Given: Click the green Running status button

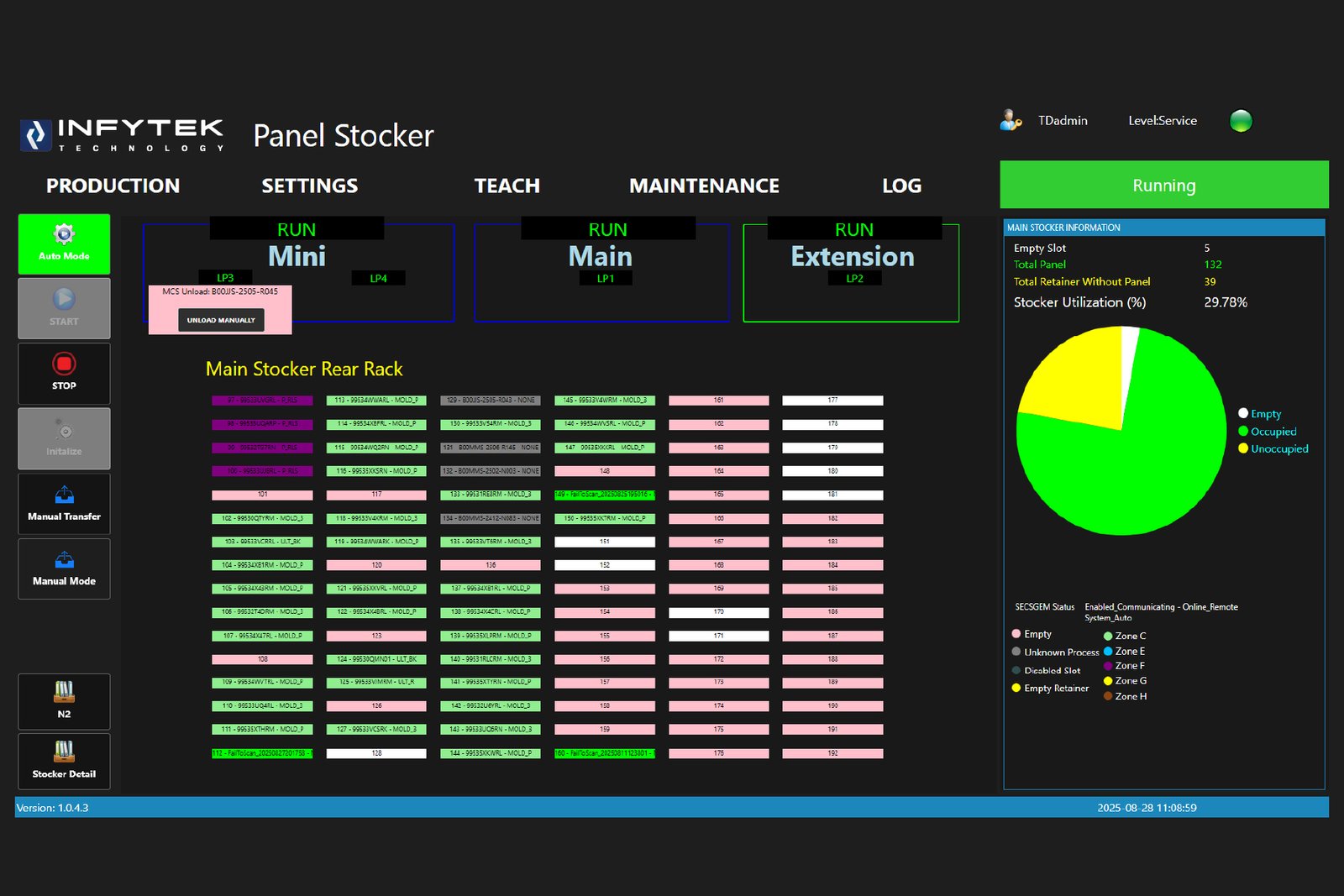Looking at the screenshot, I should point(1163,185).
